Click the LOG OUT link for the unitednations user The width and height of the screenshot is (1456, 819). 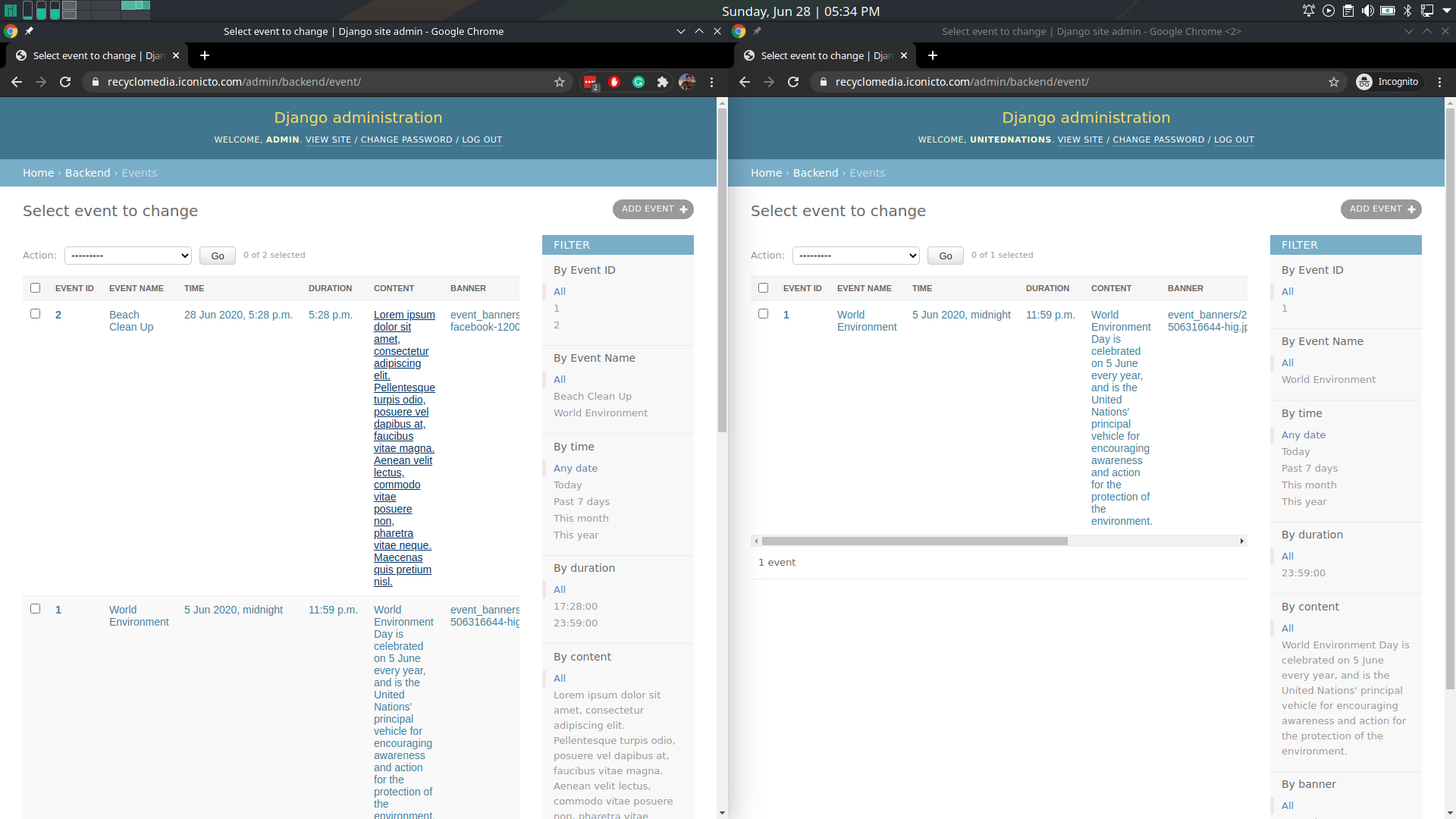point(1234,140)
